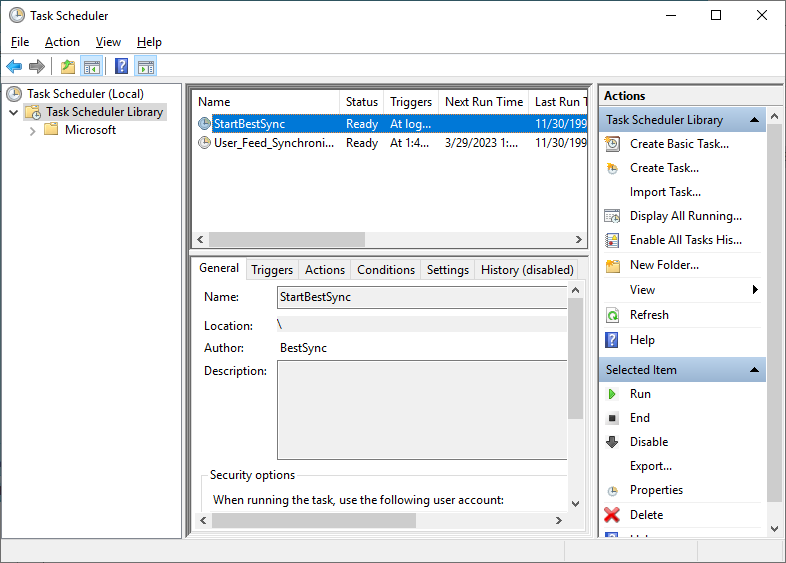Click the clock icon beside StartBestSync
This screenshot has height=563, width=786.
tap(205, 123)
